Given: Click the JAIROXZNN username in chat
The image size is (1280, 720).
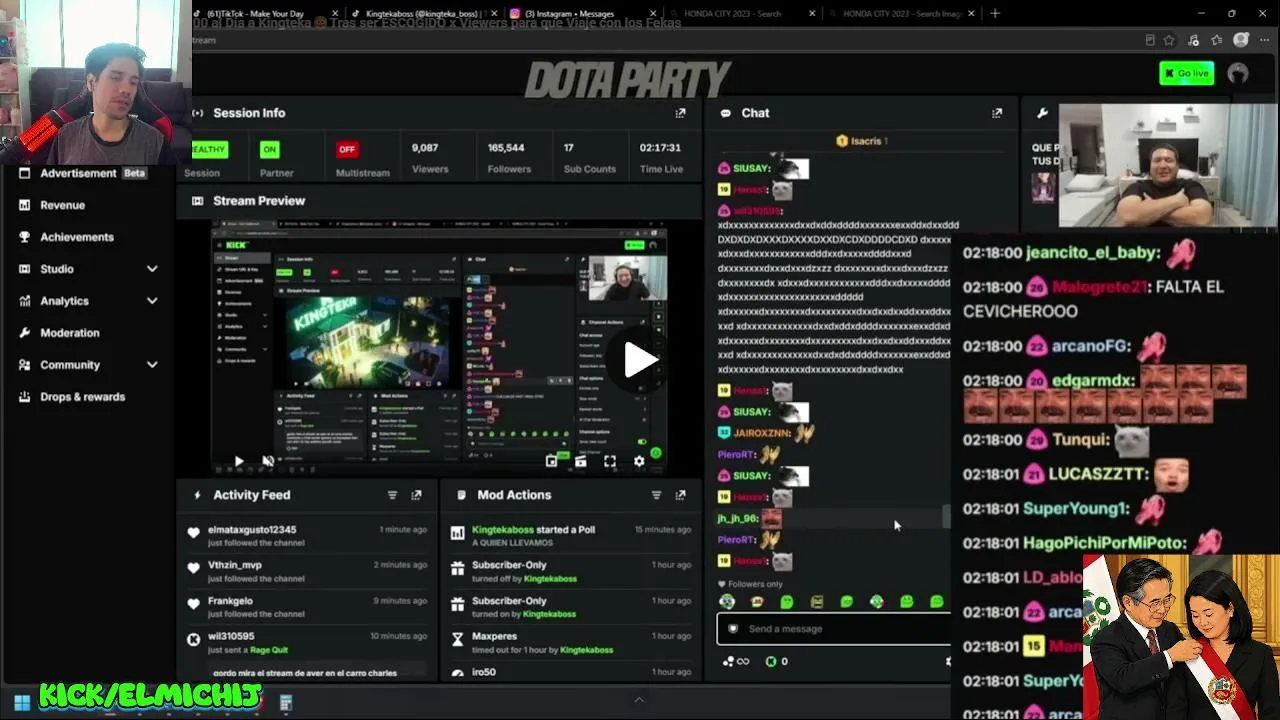Looking at the screenshot, I should coord(763,433).
